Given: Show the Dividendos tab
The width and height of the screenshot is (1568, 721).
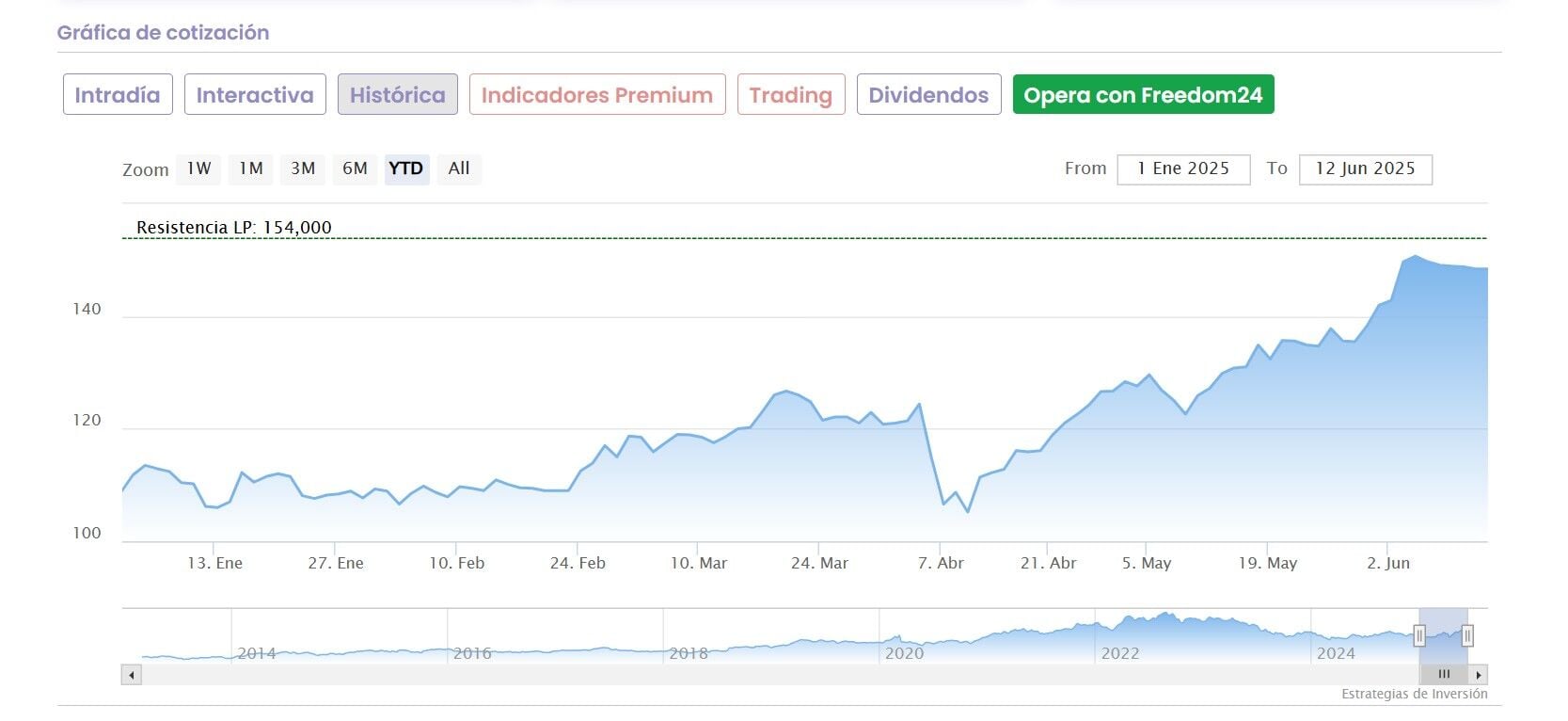Looking at the screenshot, I should (x=928, y=95).
